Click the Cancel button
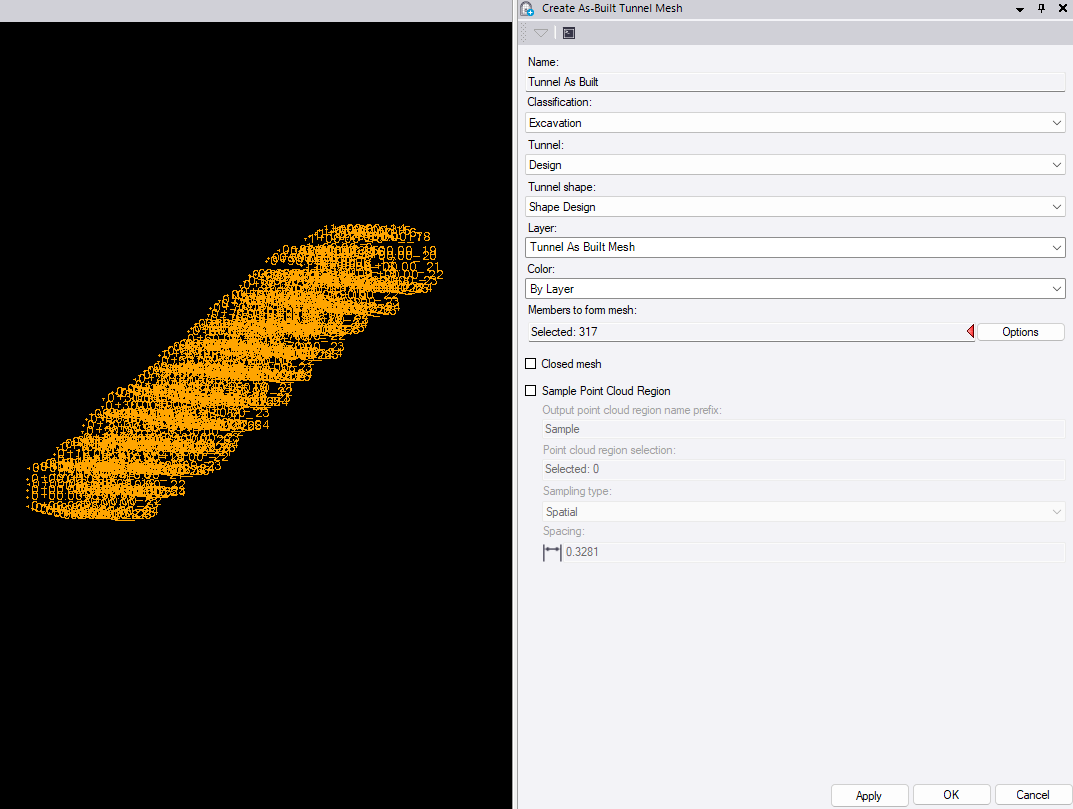Viewport: 1073px width, 809px height. pos(1033,795)
